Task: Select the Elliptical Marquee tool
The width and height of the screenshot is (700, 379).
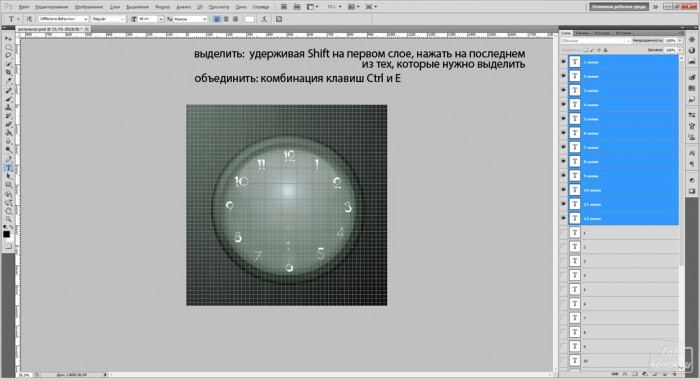Action: click(8, 47)
